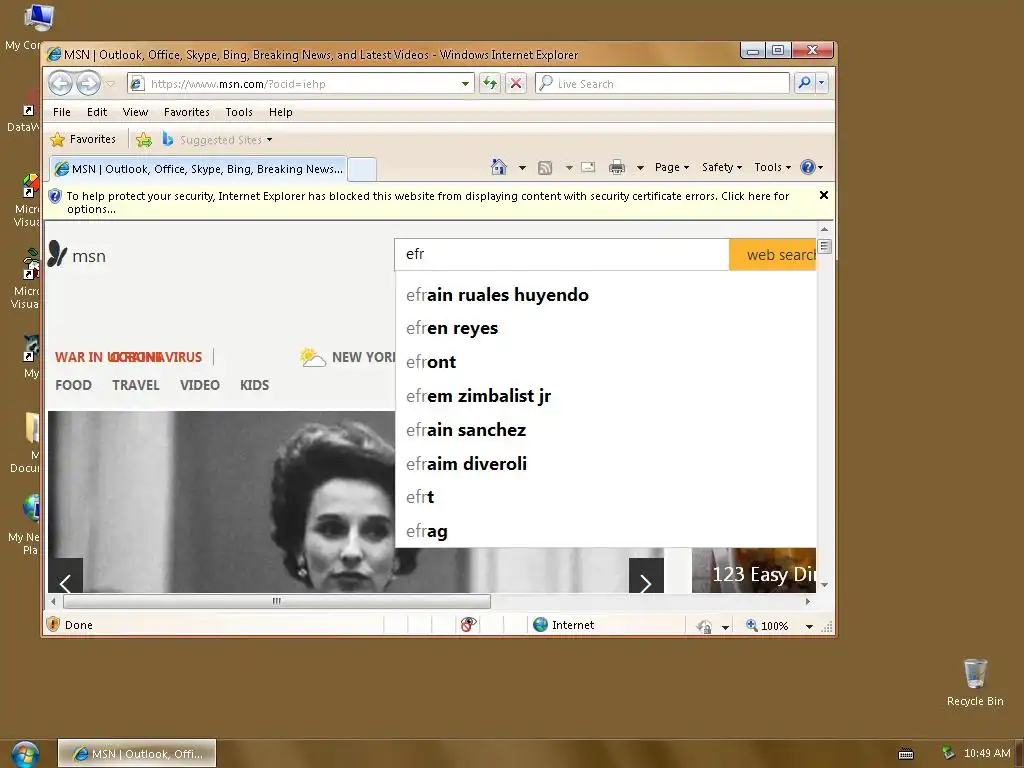Click the RSS Feeds icon
The width and height of the screenshot is (1024, 768).
pos(545,168)
